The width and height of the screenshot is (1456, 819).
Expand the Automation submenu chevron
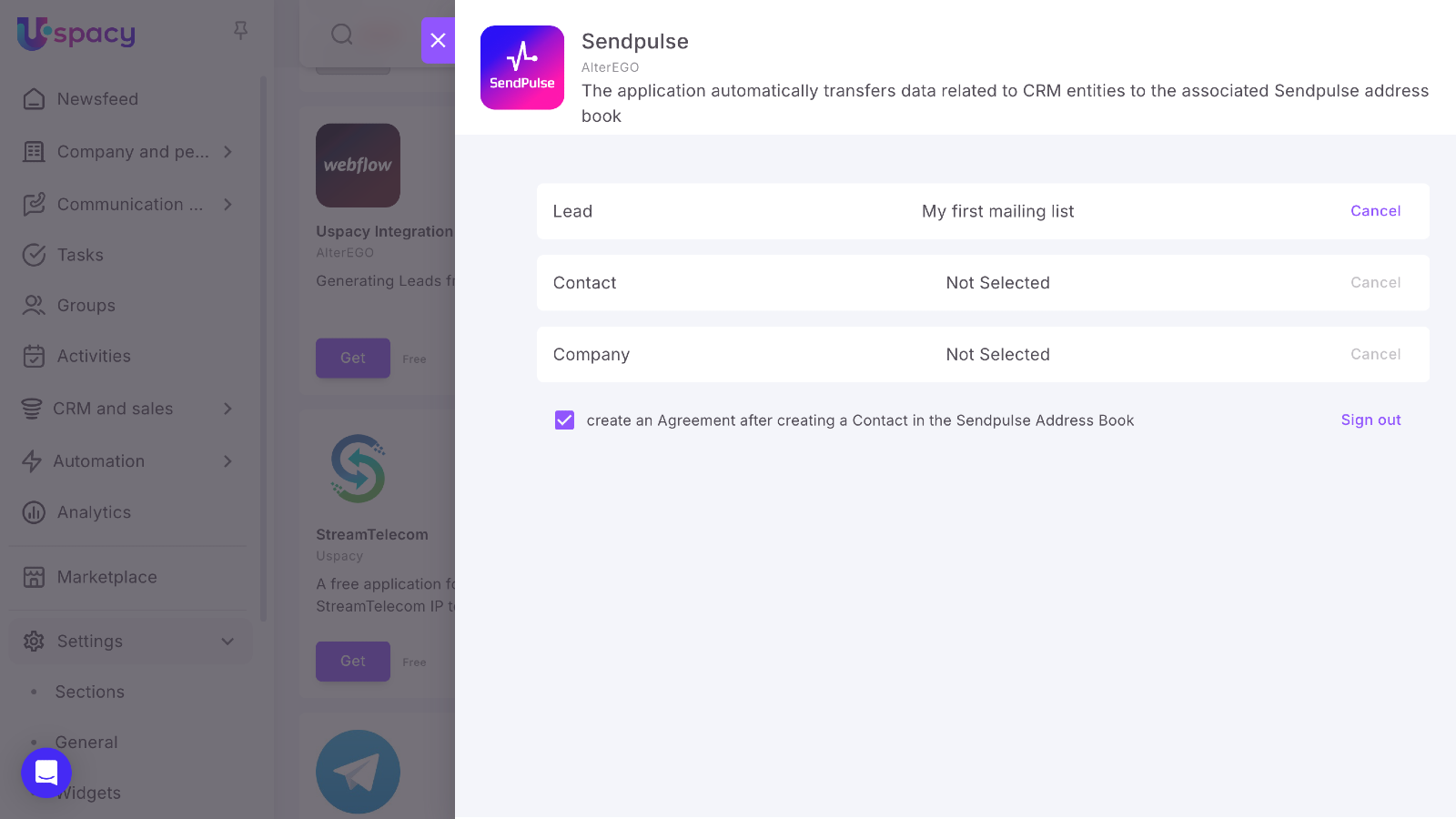click(x=227, y=461)
